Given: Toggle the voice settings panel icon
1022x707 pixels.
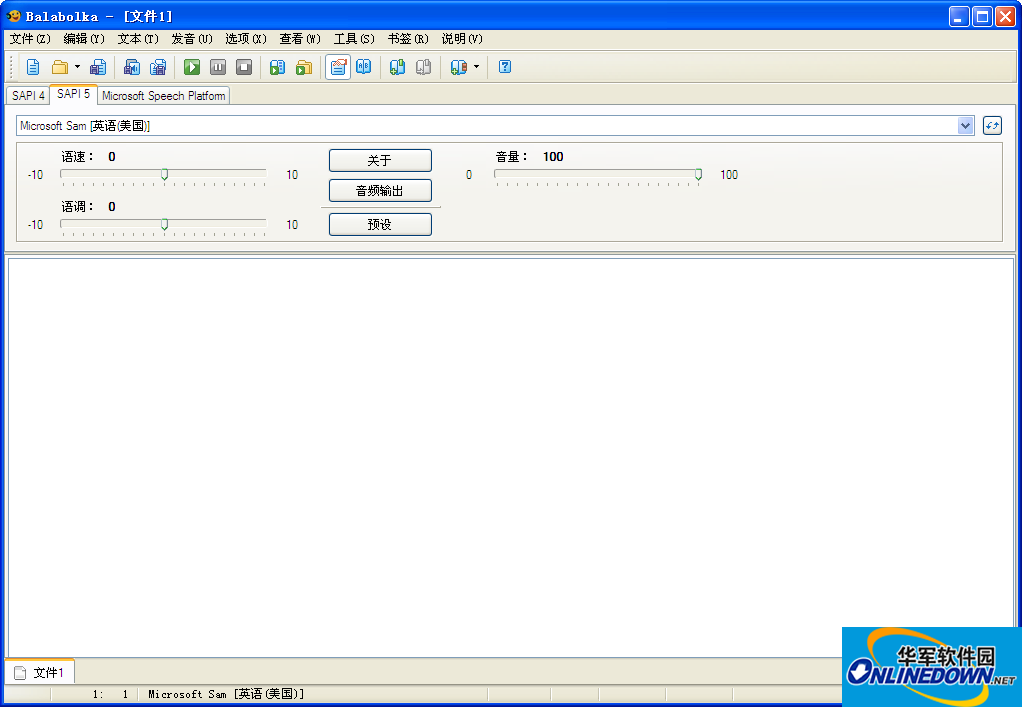Looking at the screenshot, I should 338,67.
